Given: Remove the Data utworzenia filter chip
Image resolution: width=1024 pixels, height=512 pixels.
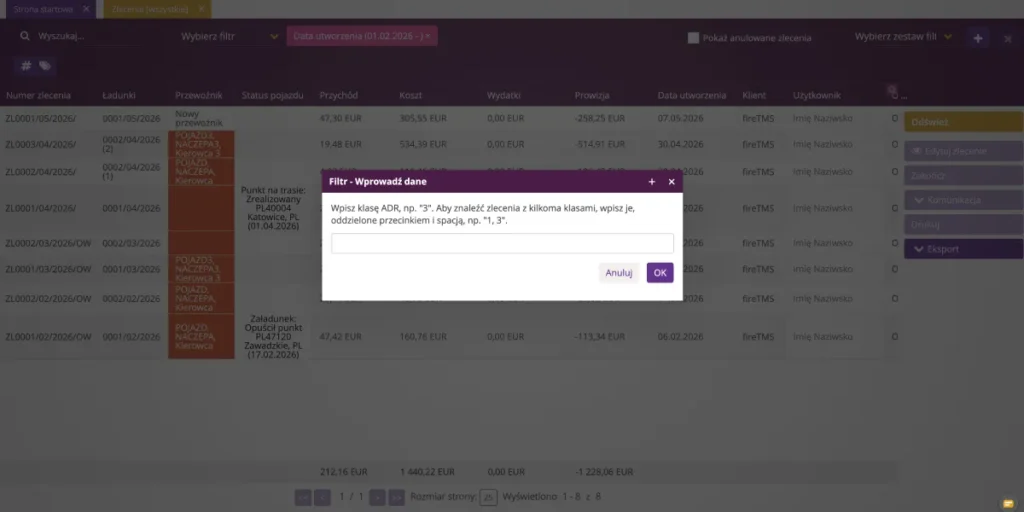Looking at the screenshot, I should 428,36.
